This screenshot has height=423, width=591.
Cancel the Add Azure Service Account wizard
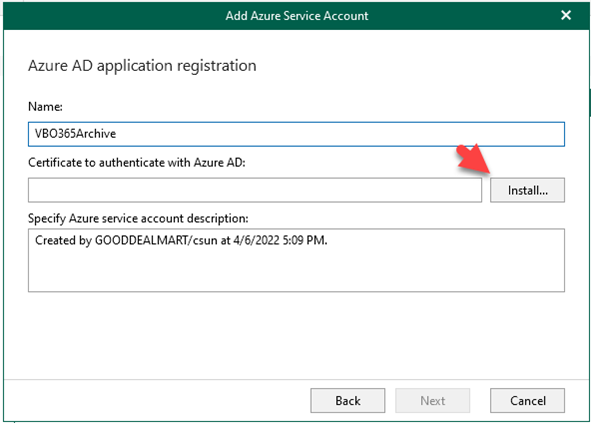527,400
